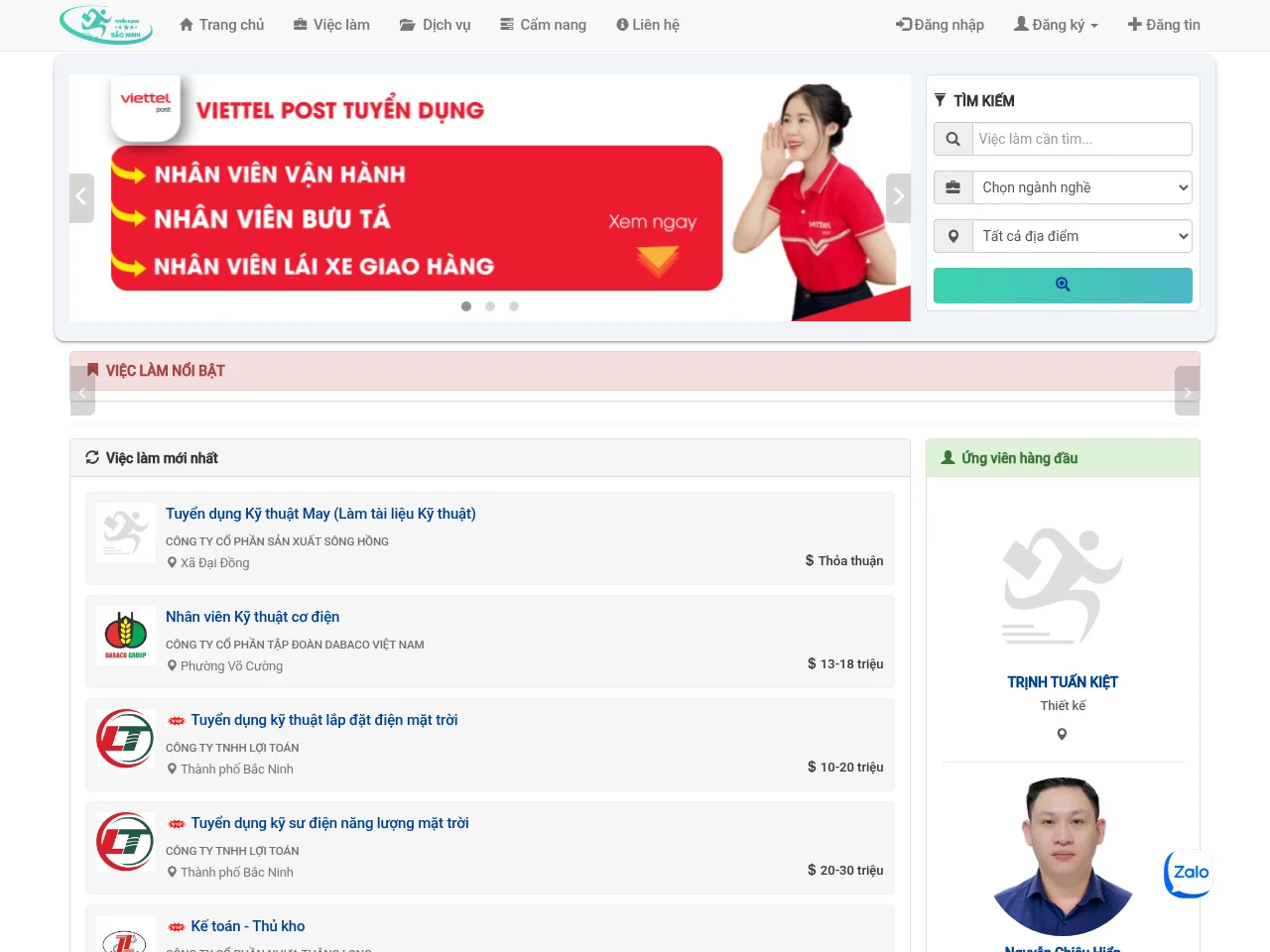Click the candidate photo of man in blue shirt

[1063, 857]
